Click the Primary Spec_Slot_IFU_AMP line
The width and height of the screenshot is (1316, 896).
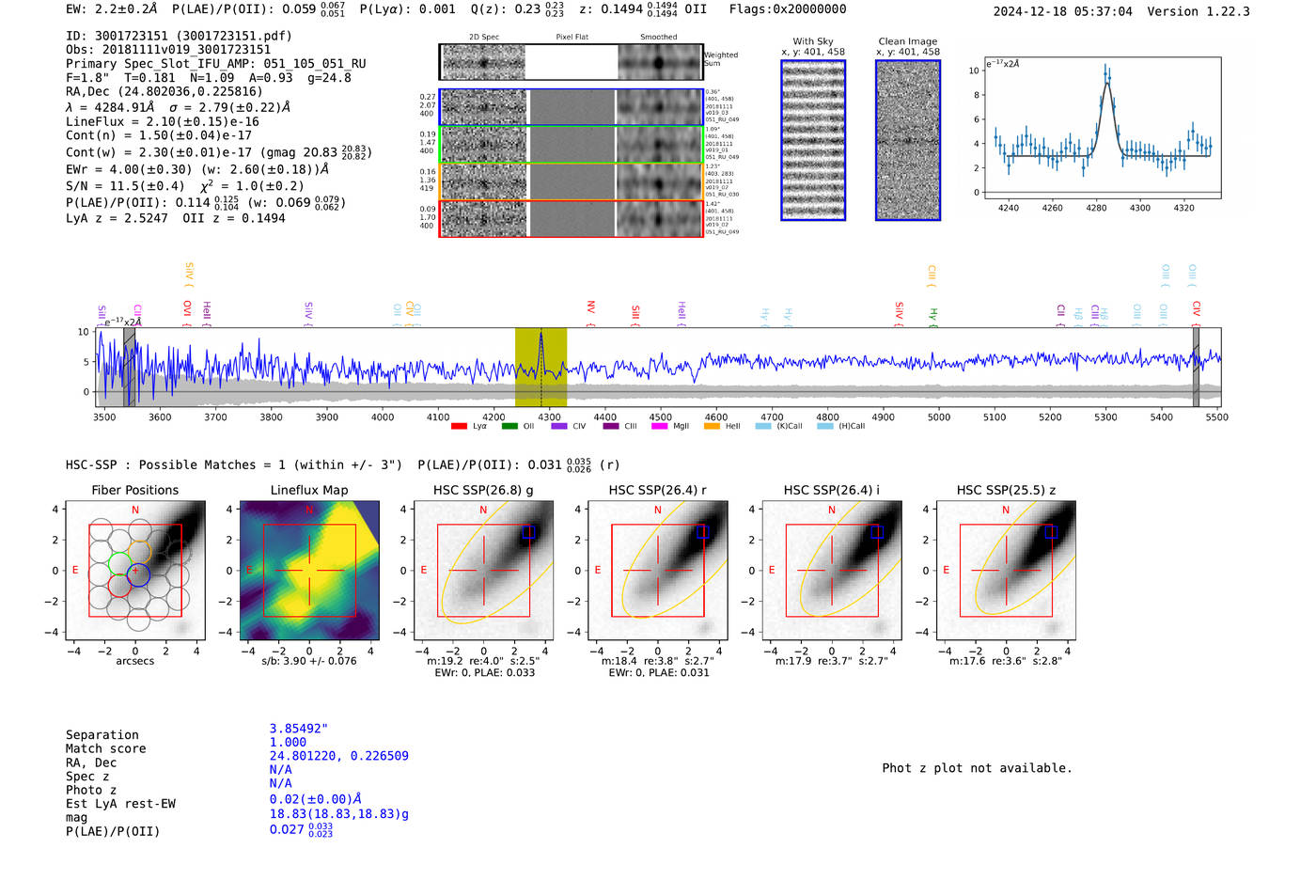pos(216,64)
